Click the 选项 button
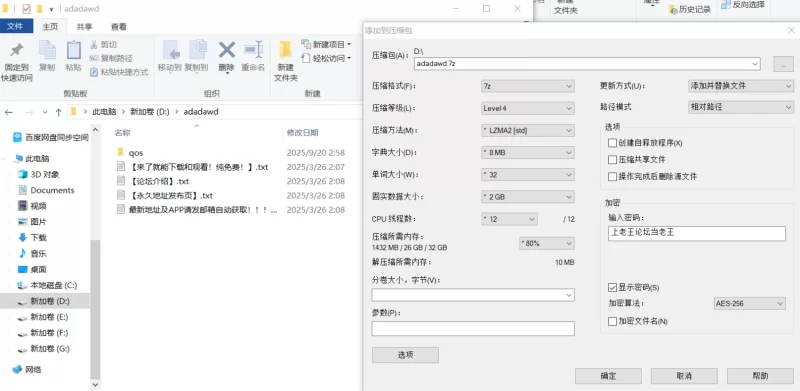This screenshot has height=391, width=800. [405, 355]
